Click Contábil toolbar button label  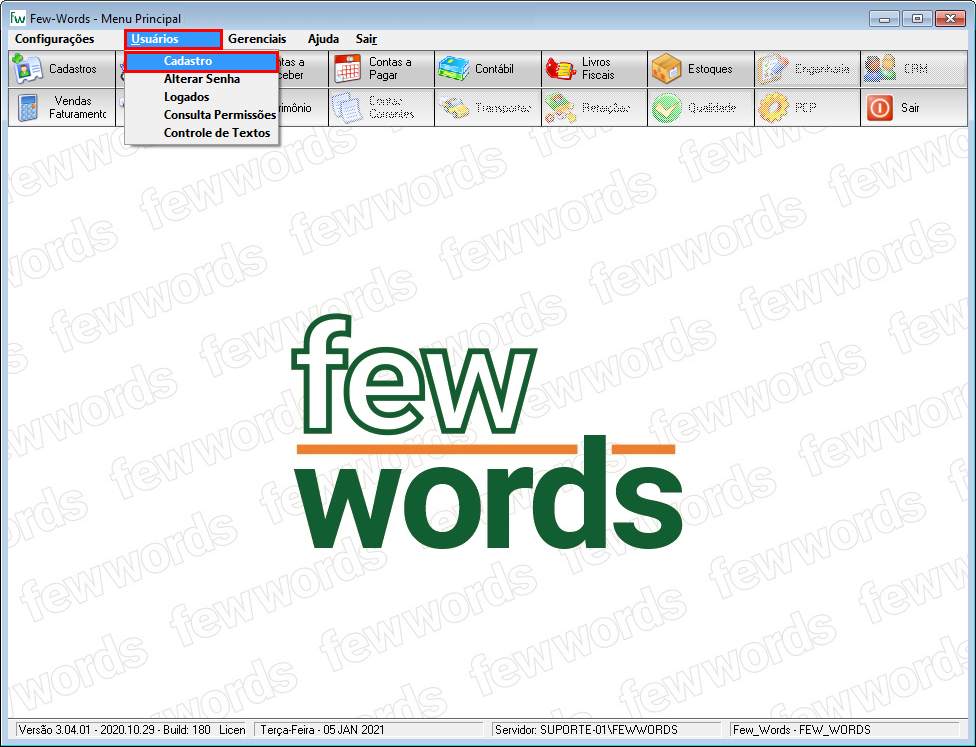494,68
